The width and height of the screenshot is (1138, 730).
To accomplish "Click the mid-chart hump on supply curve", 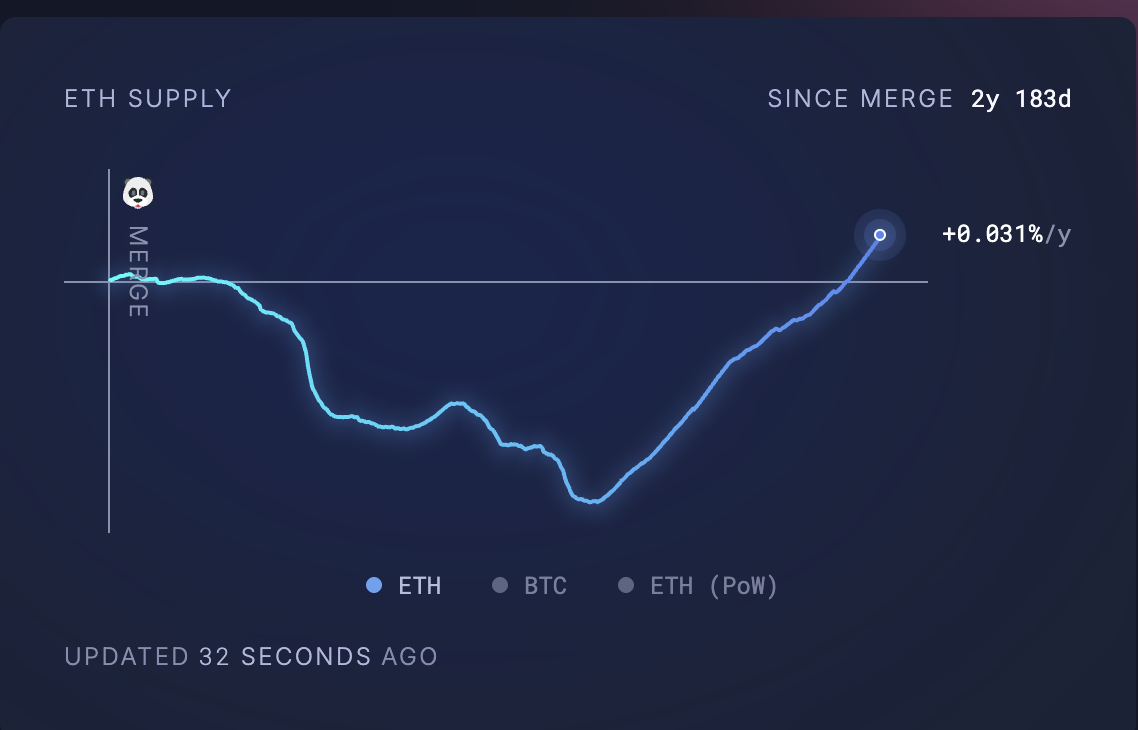I will [457, 403].
